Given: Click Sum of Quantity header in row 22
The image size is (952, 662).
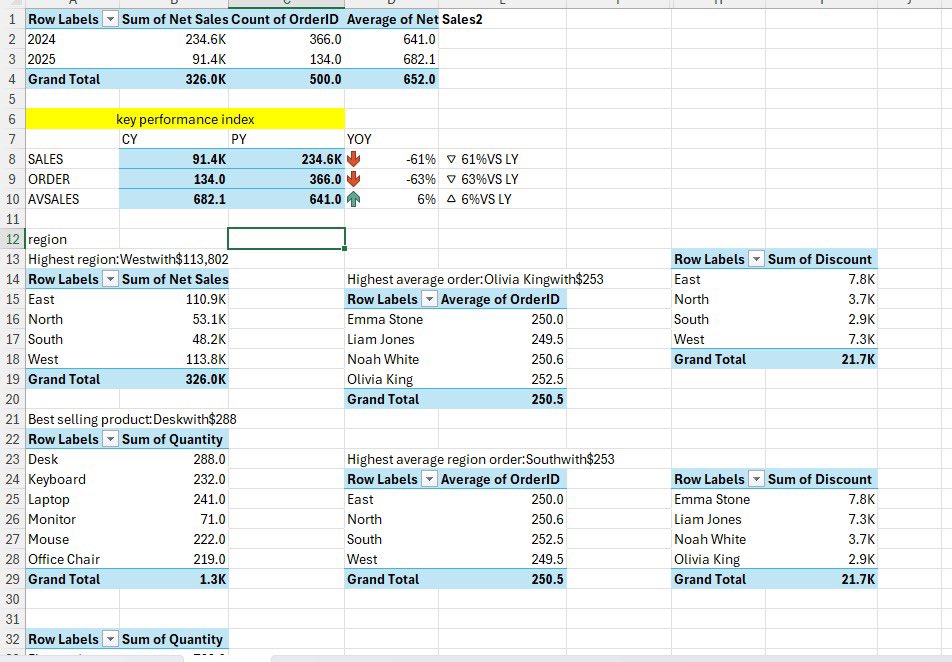Looking at the screenshot, I should (x=174, y=439).
